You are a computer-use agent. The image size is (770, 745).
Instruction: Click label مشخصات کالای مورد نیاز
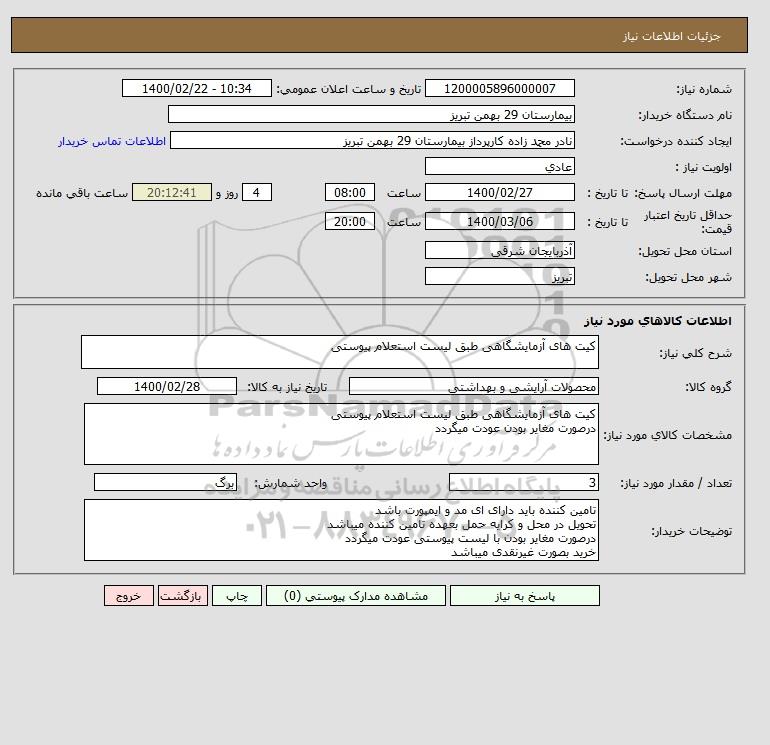click(668, 435)
